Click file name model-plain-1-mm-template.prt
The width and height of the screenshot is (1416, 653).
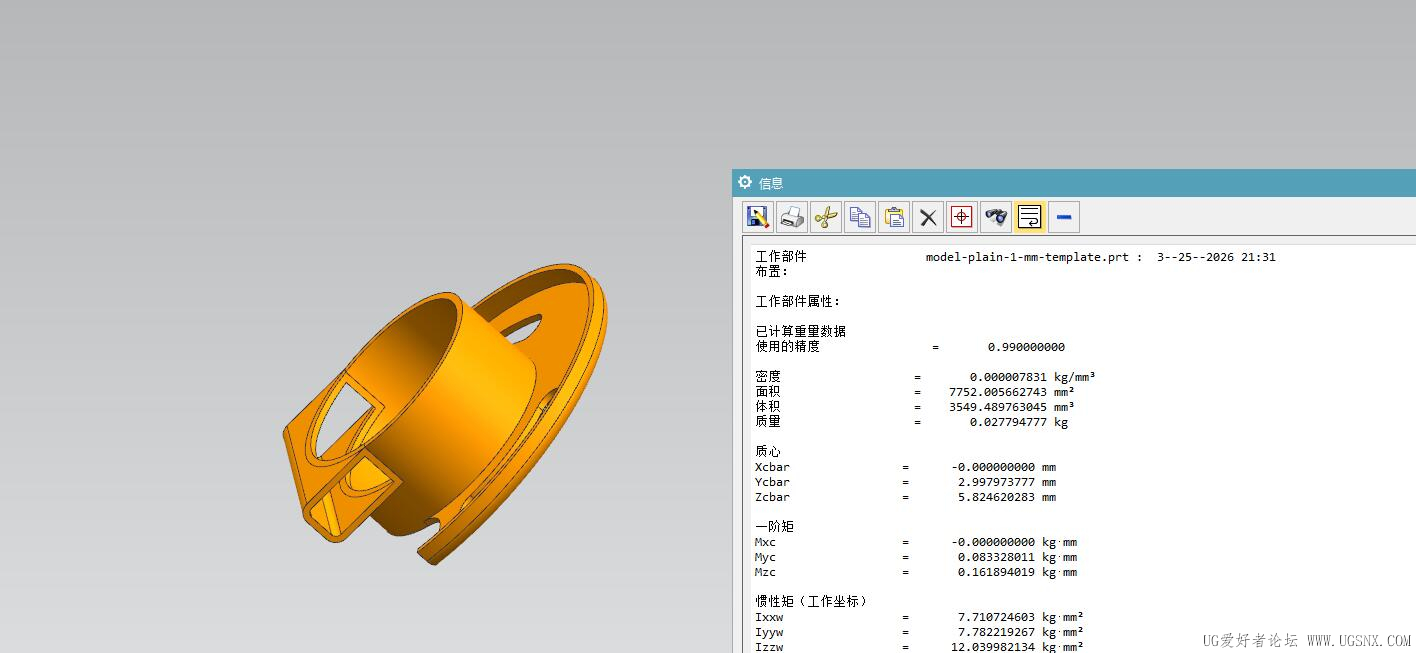(x=1027, y=257)
